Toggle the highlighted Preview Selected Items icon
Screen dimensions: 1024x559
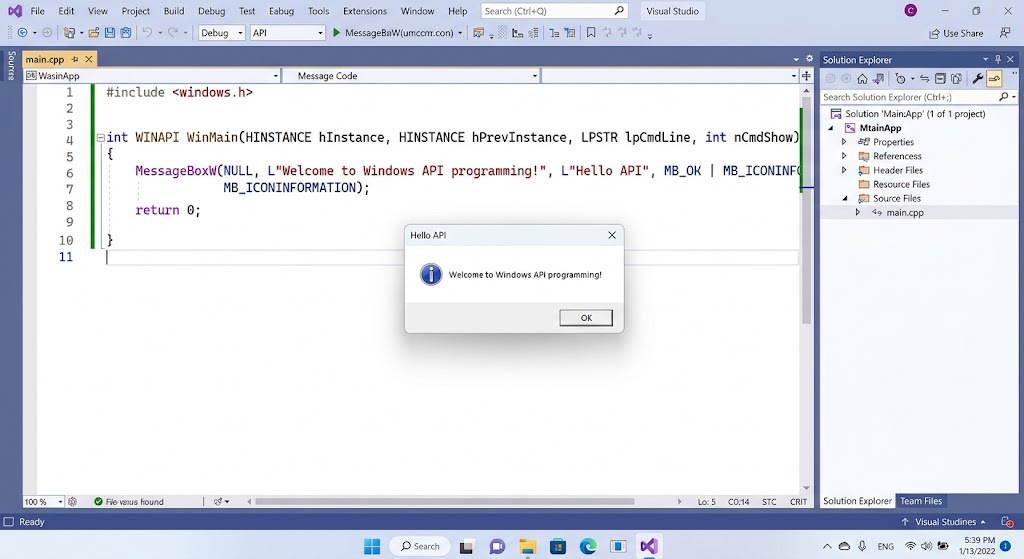pos(994,78)
